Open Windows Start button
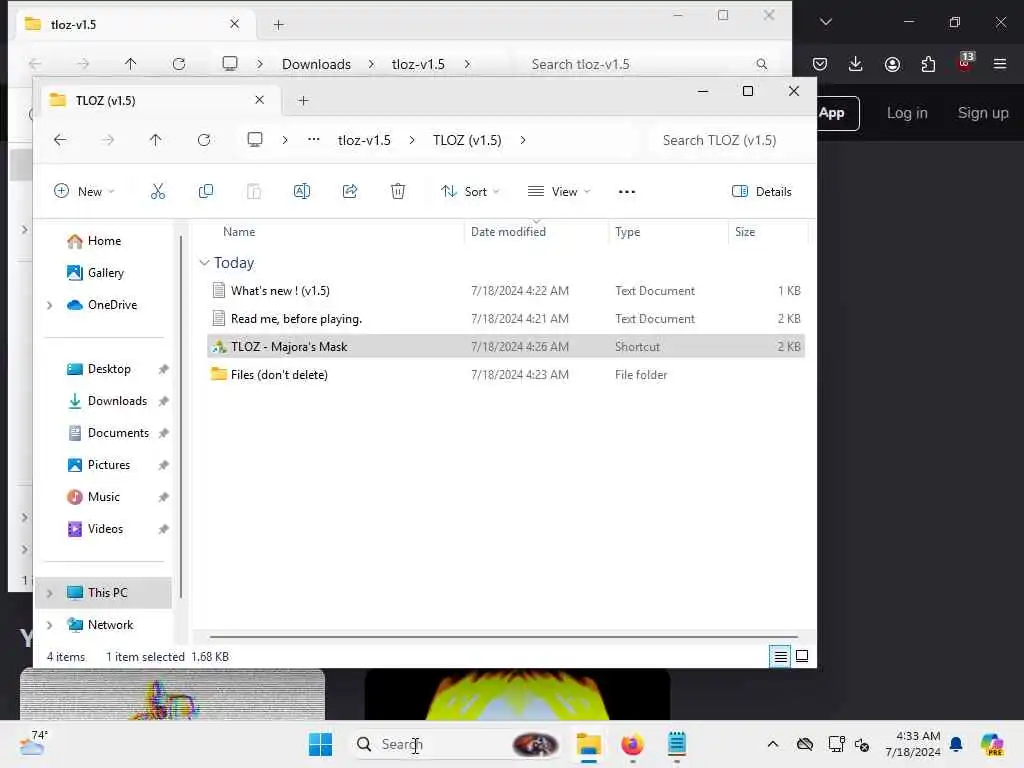Viewport: 1024px width, 768px height. 320,744
